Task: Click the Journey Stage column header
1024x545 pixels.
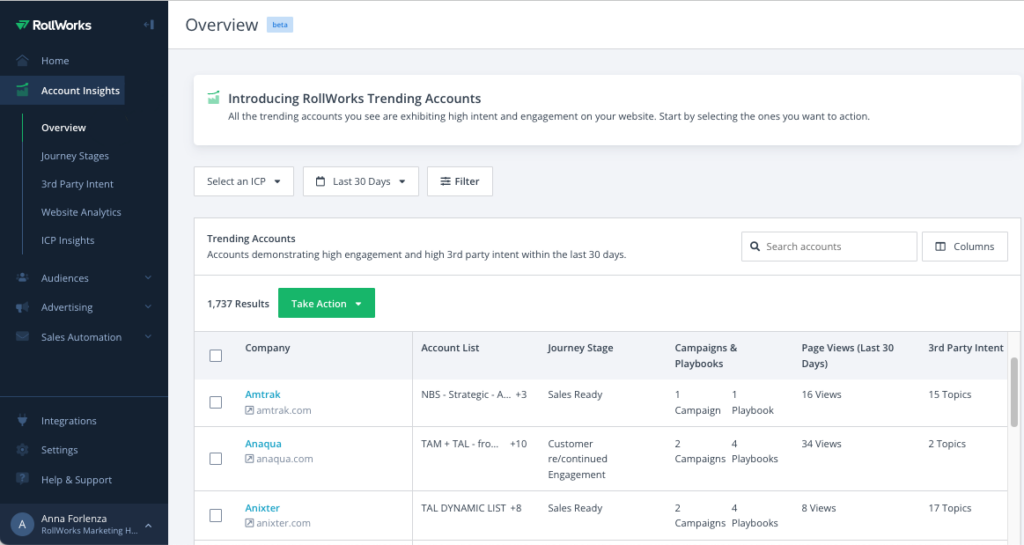Action: coord(580,348)
